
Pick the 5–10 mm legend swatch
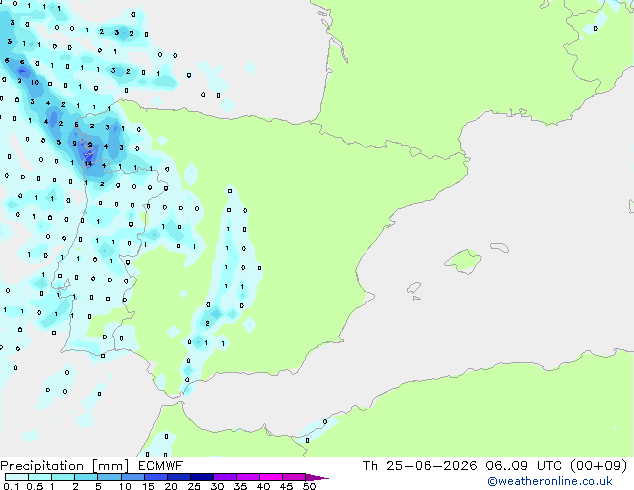pos(109,477)
